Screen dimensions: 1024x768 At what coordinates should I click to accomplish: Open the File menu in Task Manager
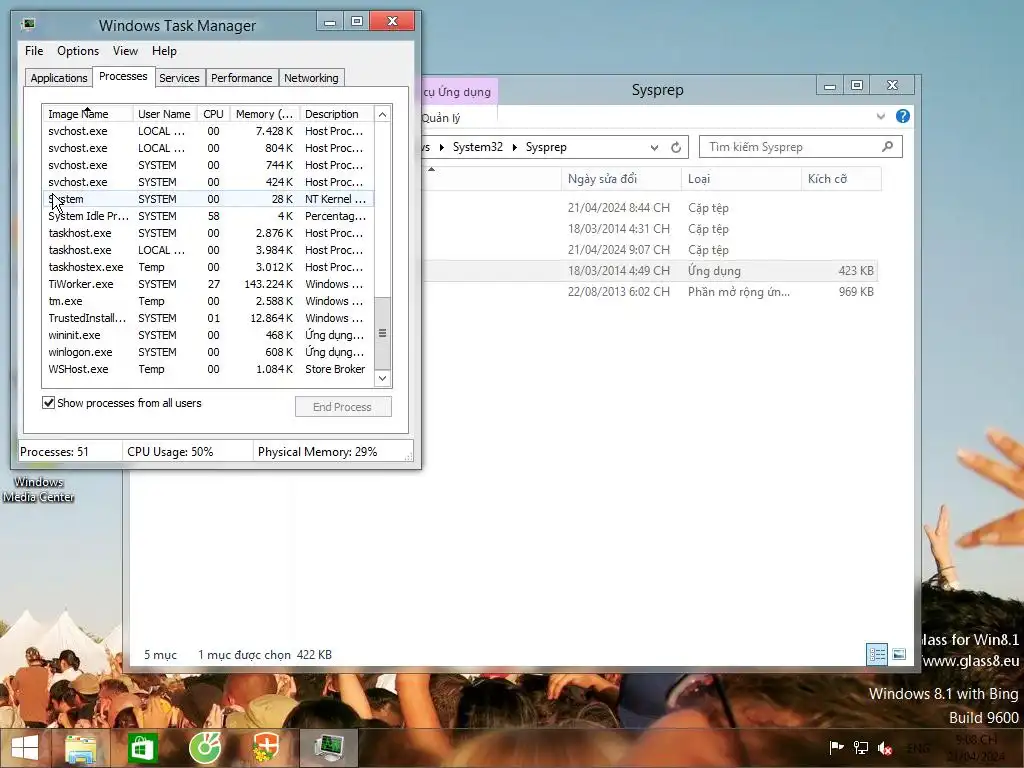[34, 51]
